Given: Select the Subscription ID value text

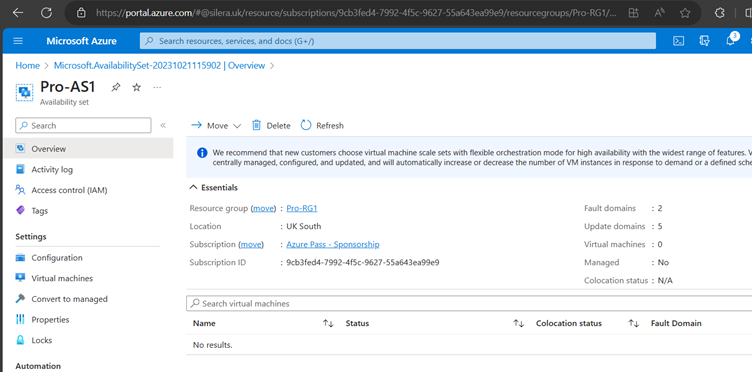Looking at the screenshot, I should pyautogui.click(x=363, y=263).
